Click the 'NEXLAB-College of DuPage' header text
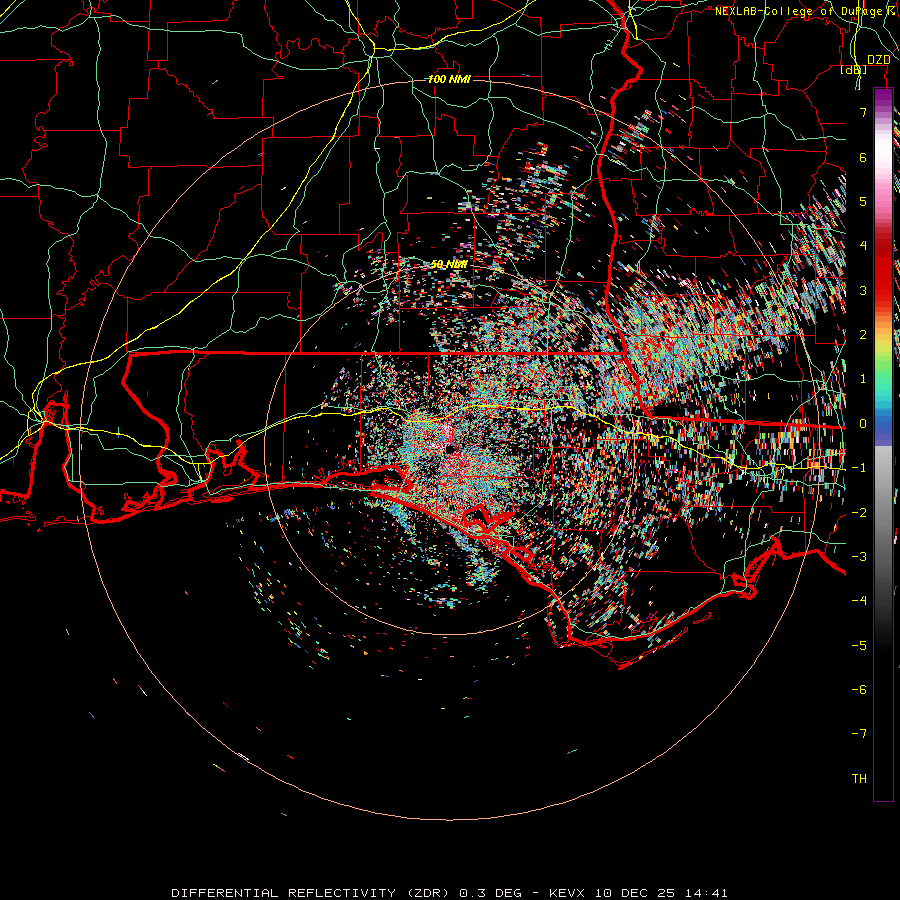Viewport: 900px width, 900px height. [798, 11]
